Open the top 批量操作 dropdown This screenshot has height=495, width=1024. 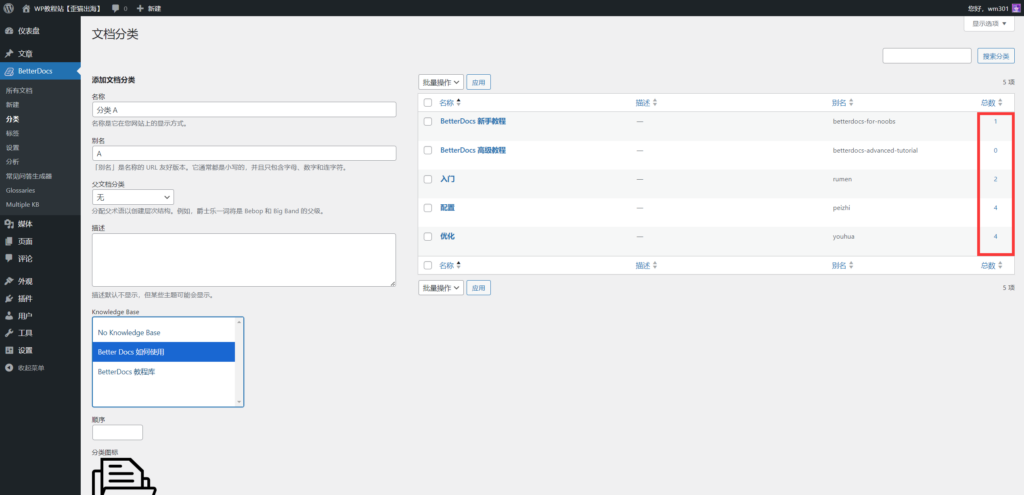point(441,82)
